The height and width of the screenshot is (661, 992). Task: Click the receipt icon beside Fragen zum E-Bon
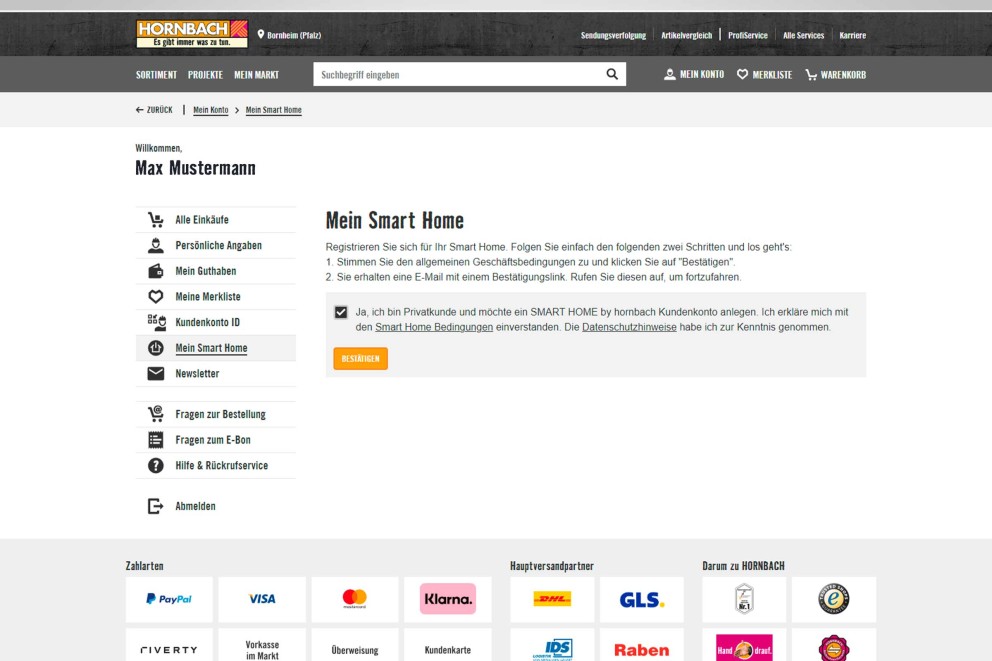(x=156, y=440)
